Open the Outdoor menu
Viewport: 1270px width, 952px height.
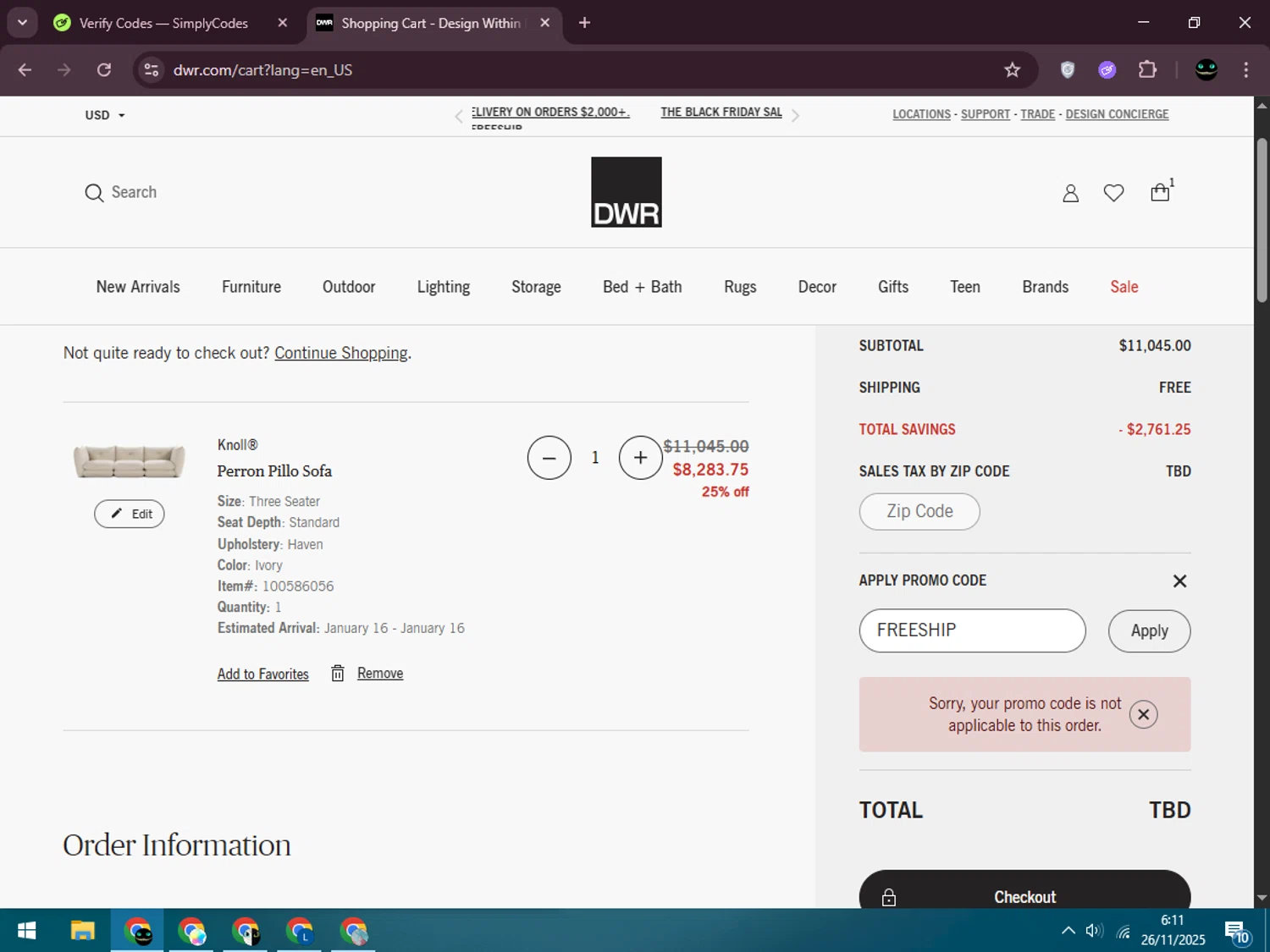coord(349,287)
